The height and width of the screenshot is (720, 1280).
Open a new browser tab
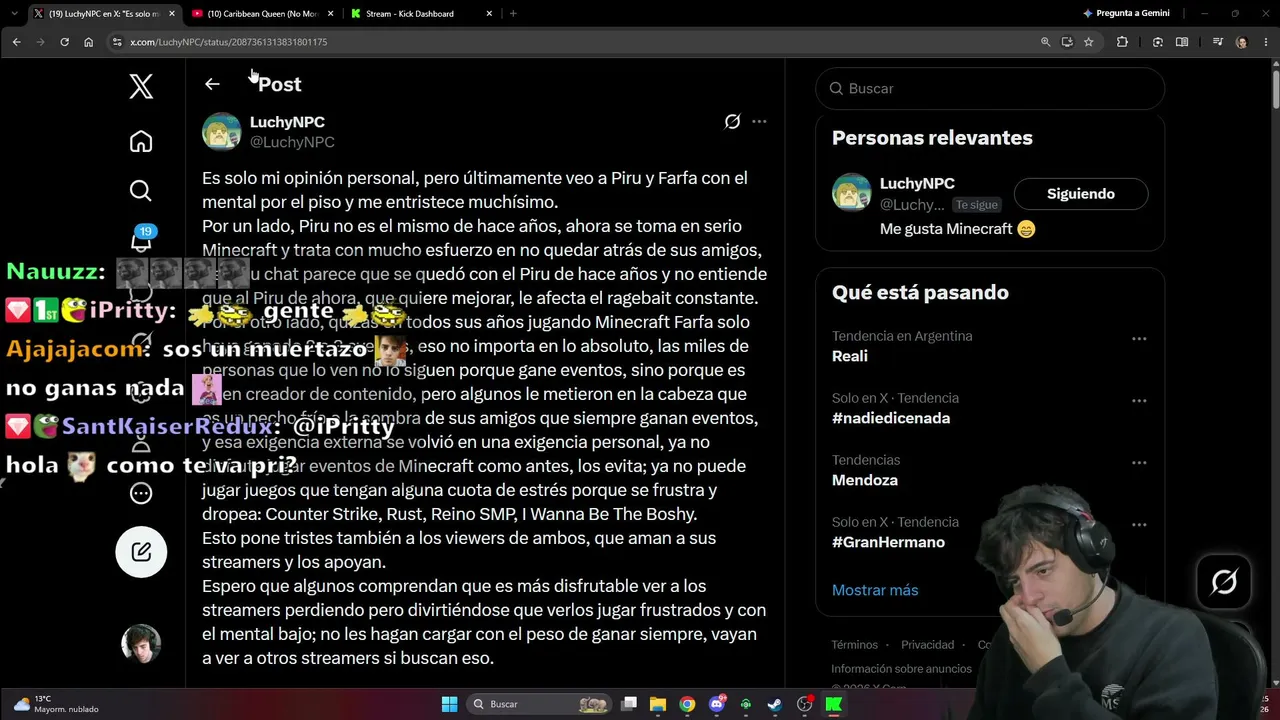(x=513, y=14)
